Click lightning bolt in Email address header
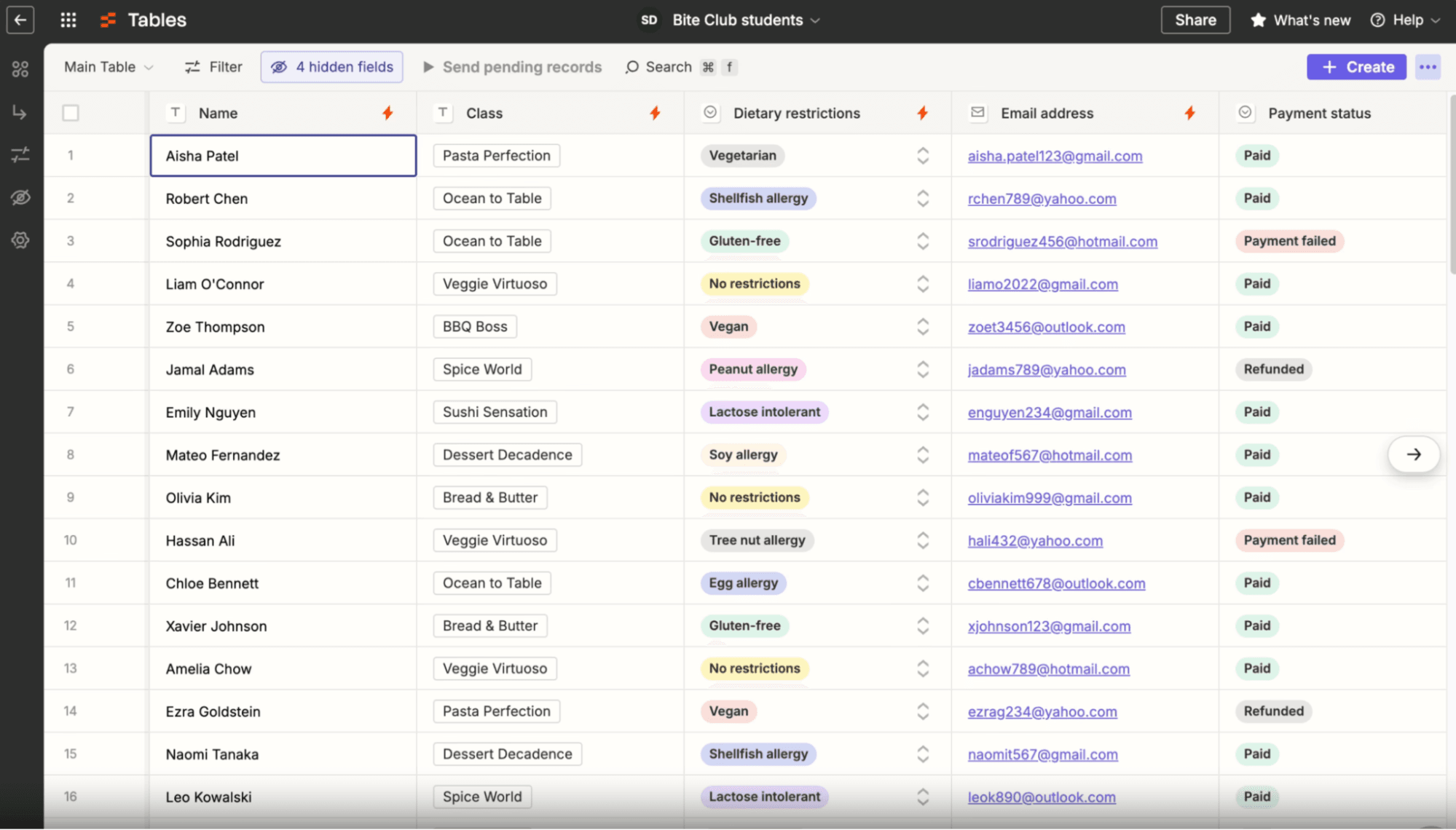Image resolution: width=1456 pixels, height=830 pixels. click(x=1189, y=113)
